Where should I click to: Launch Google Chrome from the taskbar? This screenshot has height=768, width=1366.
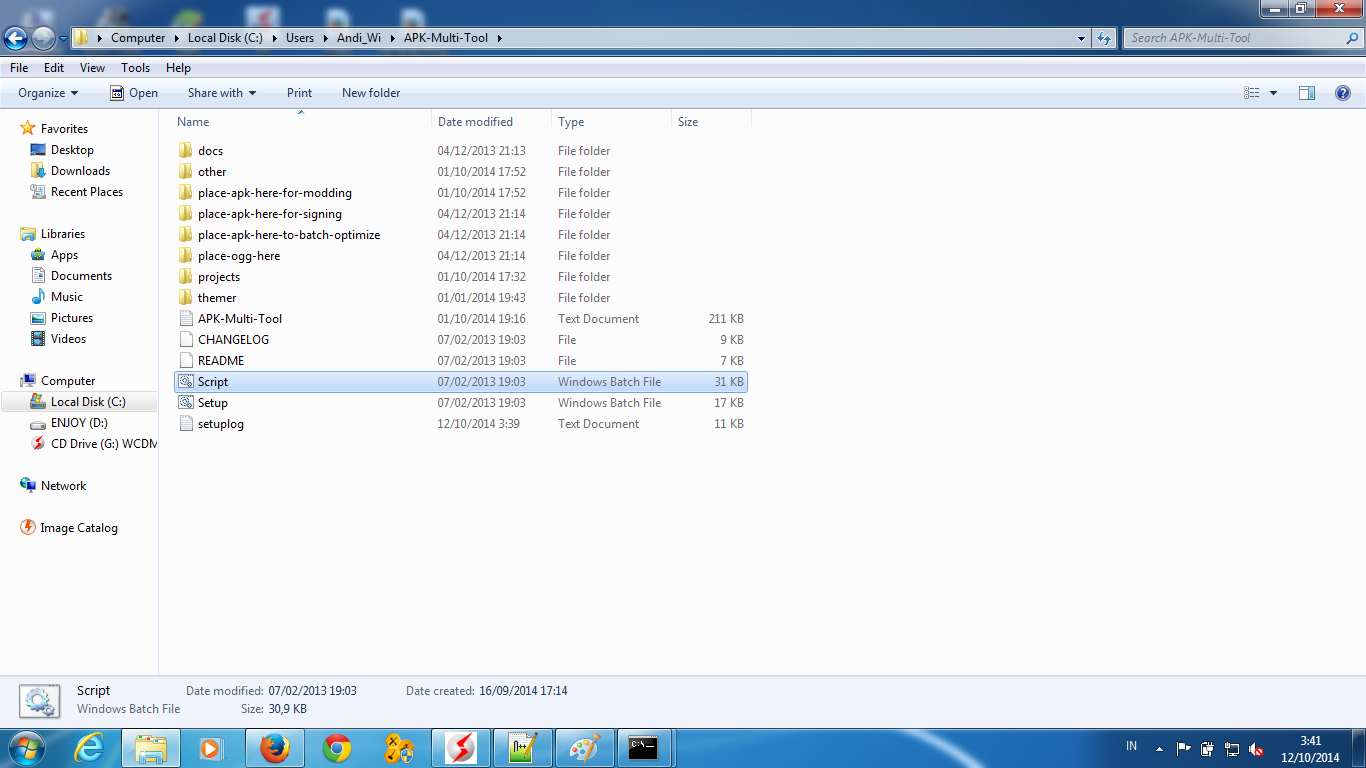coord(337,748)
